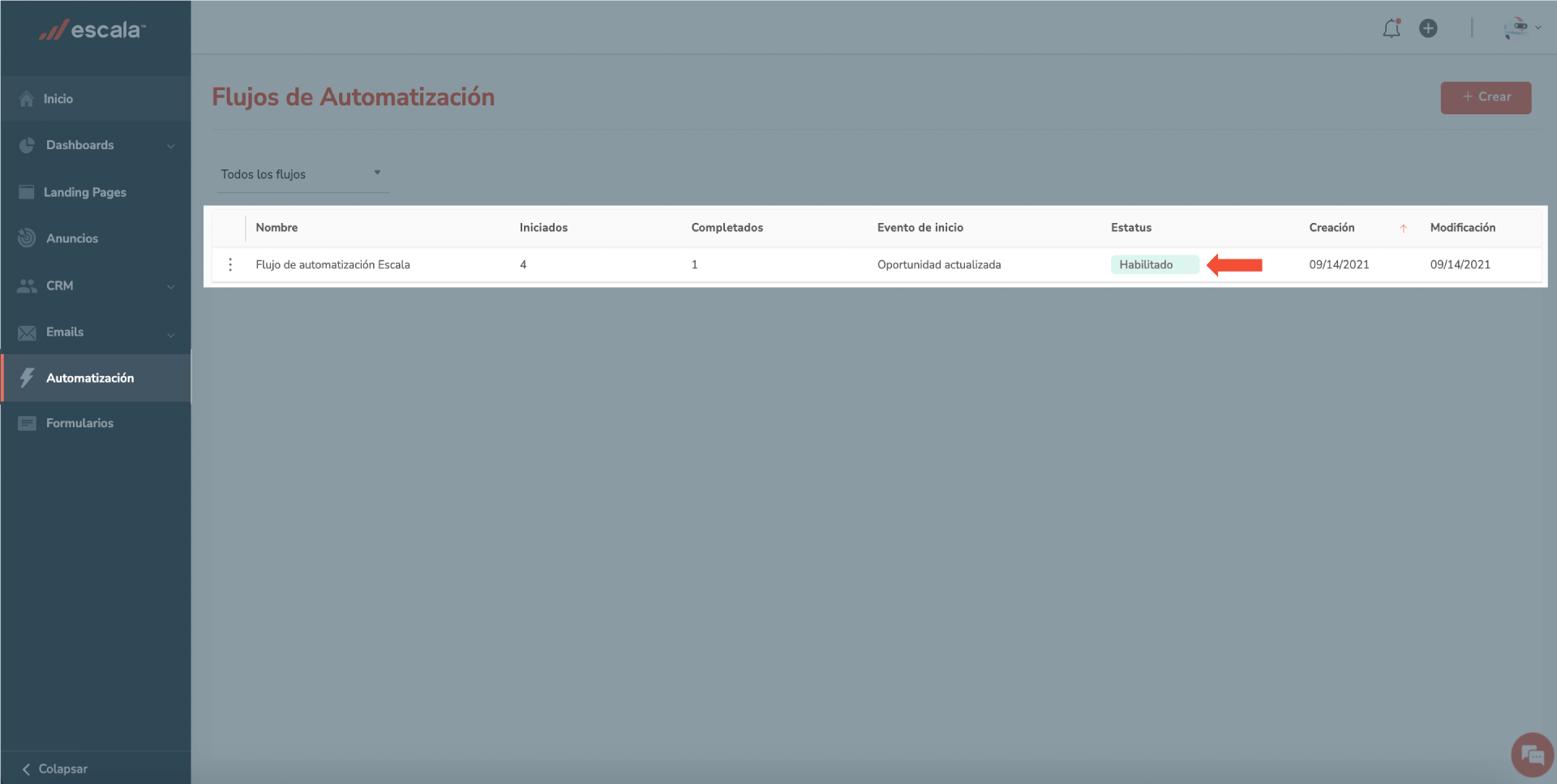The height and width of the screenshot is (784, 1557).
Task: Go to Inicio in the sidebar
Action: [x=96, y=99]
